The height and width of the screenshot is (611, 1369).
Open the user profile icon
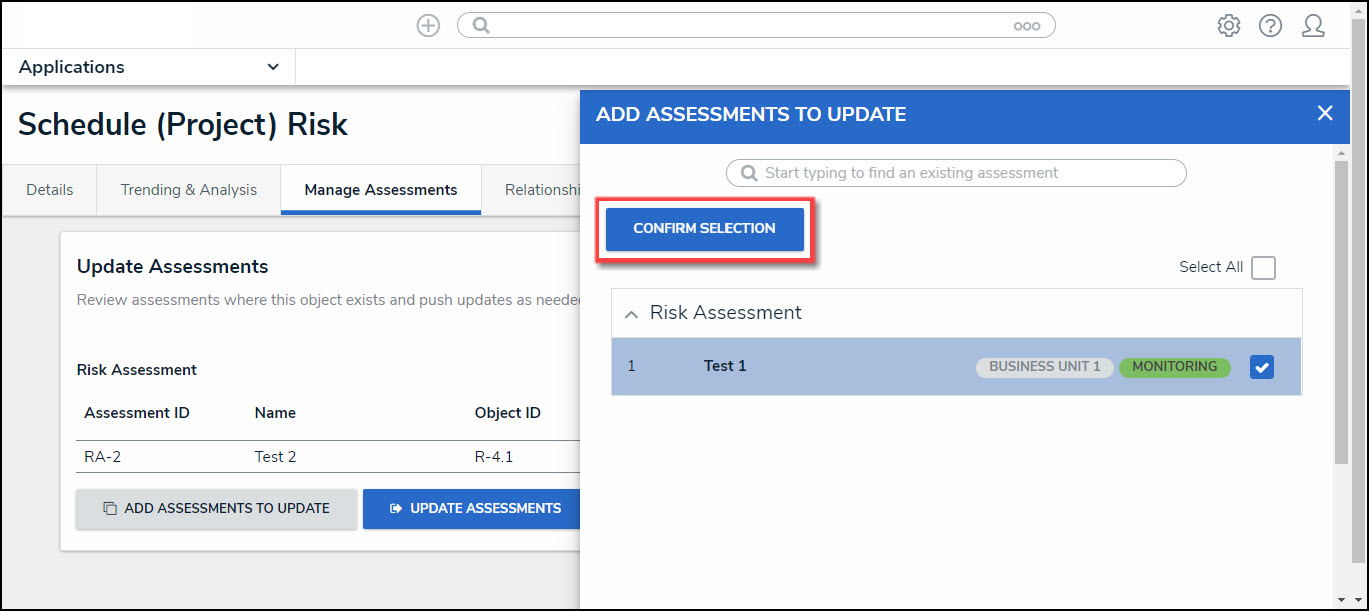(x=1313, y=26)
